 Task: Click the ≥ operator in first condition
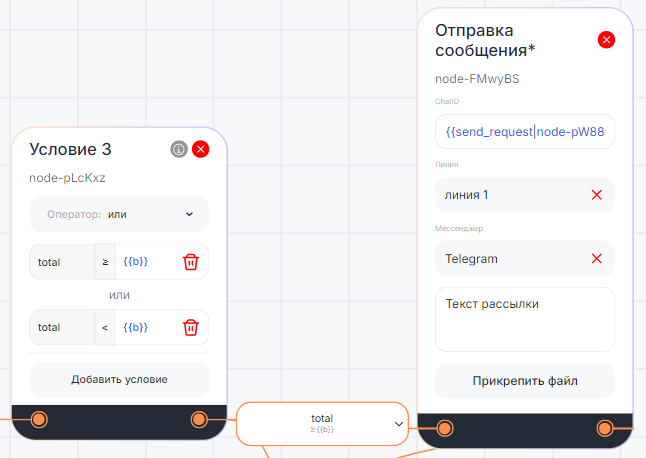(105, 261)
